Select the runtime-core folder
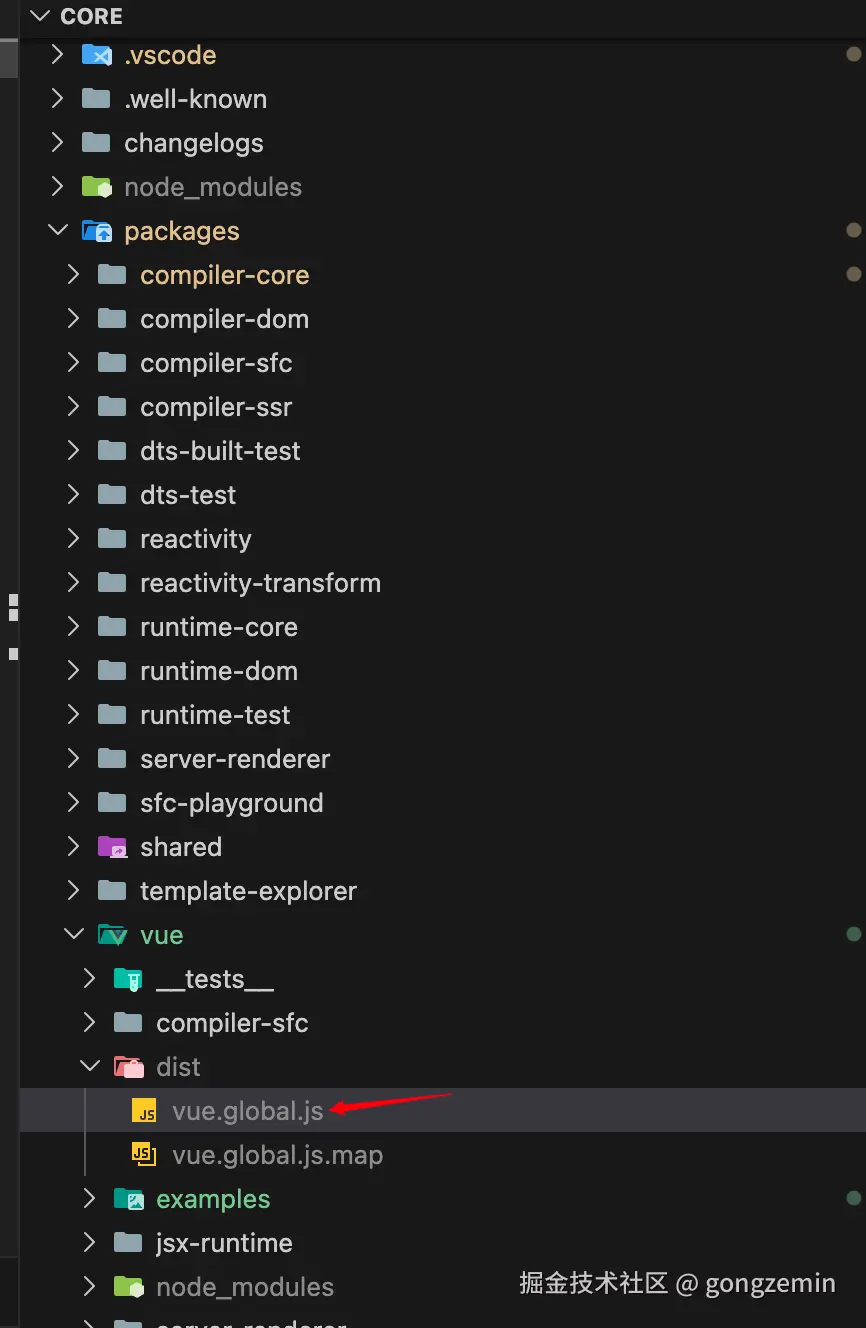The height and width of the screenshot is (1328, 866). pyautogui.click(x=218, y=627)
